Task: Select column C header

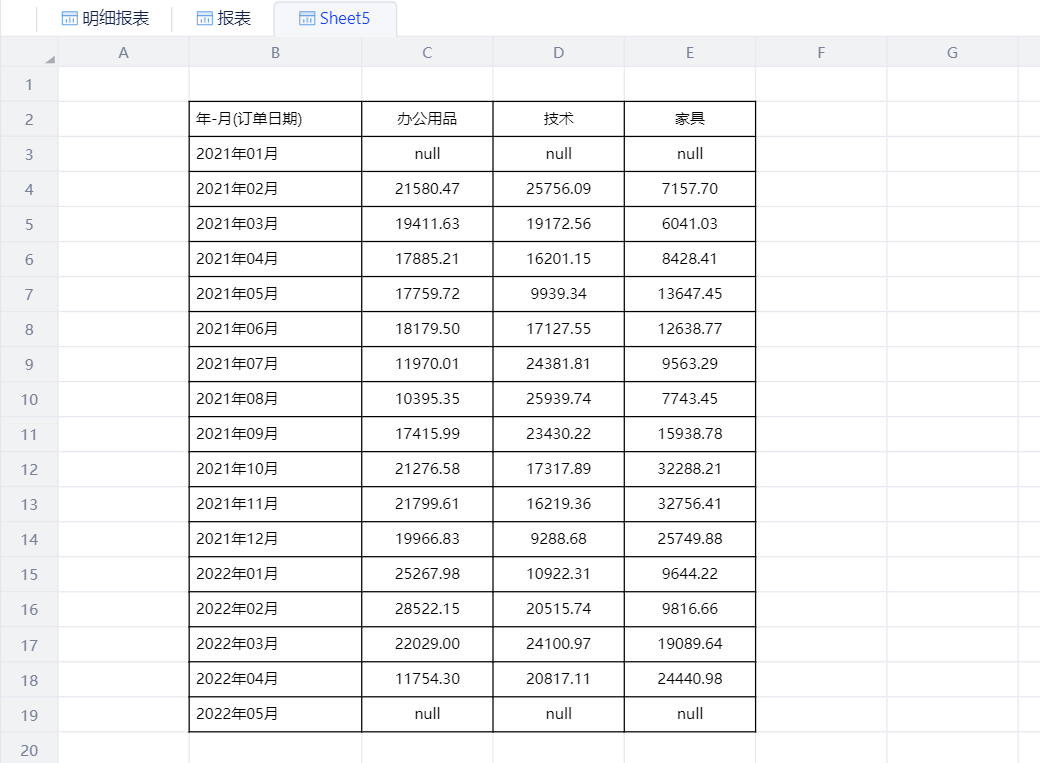Action: click(427, 52)
